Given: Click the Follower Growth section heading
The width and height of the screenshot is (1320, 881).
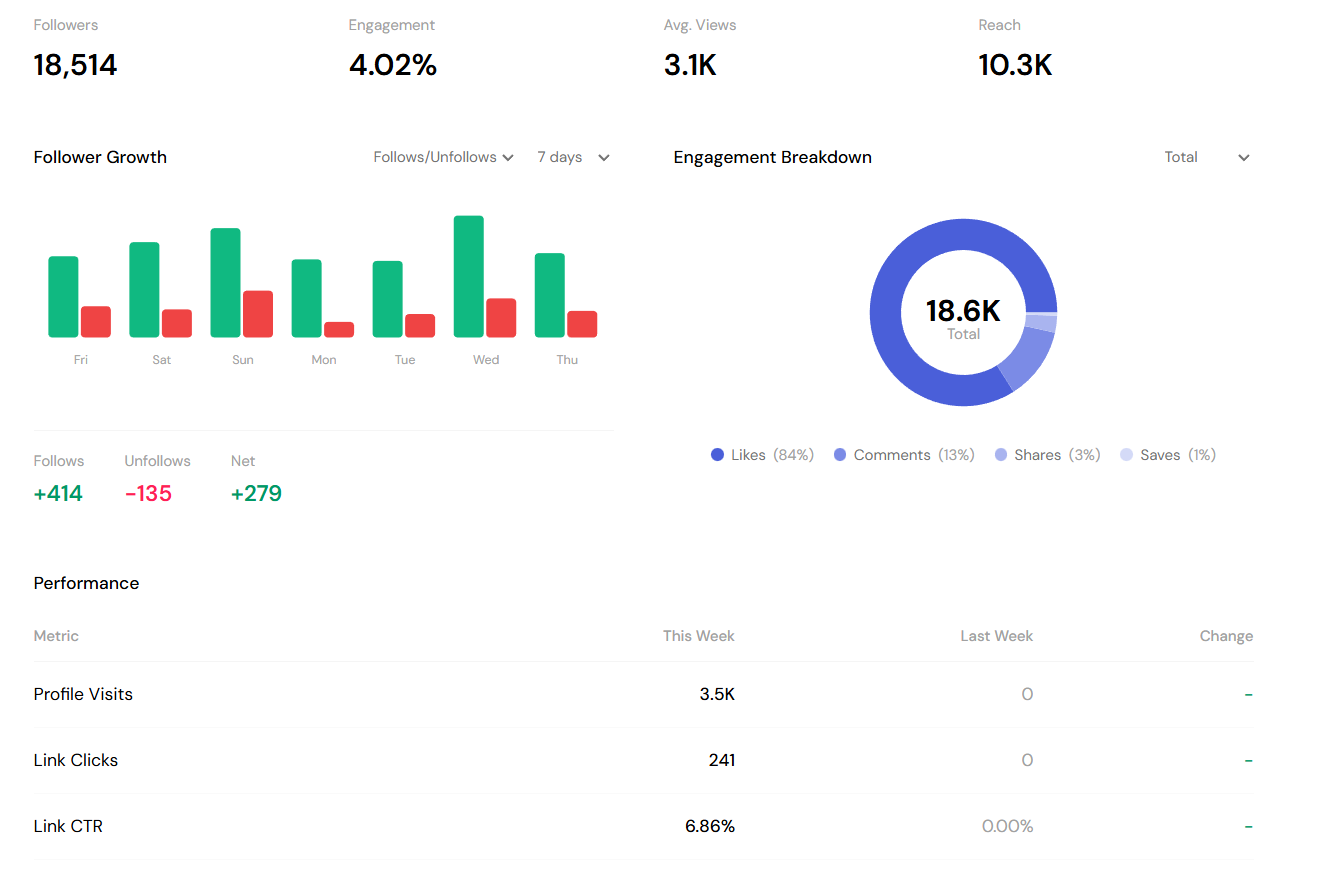Looking at the screenshot, I should (100, 157).
